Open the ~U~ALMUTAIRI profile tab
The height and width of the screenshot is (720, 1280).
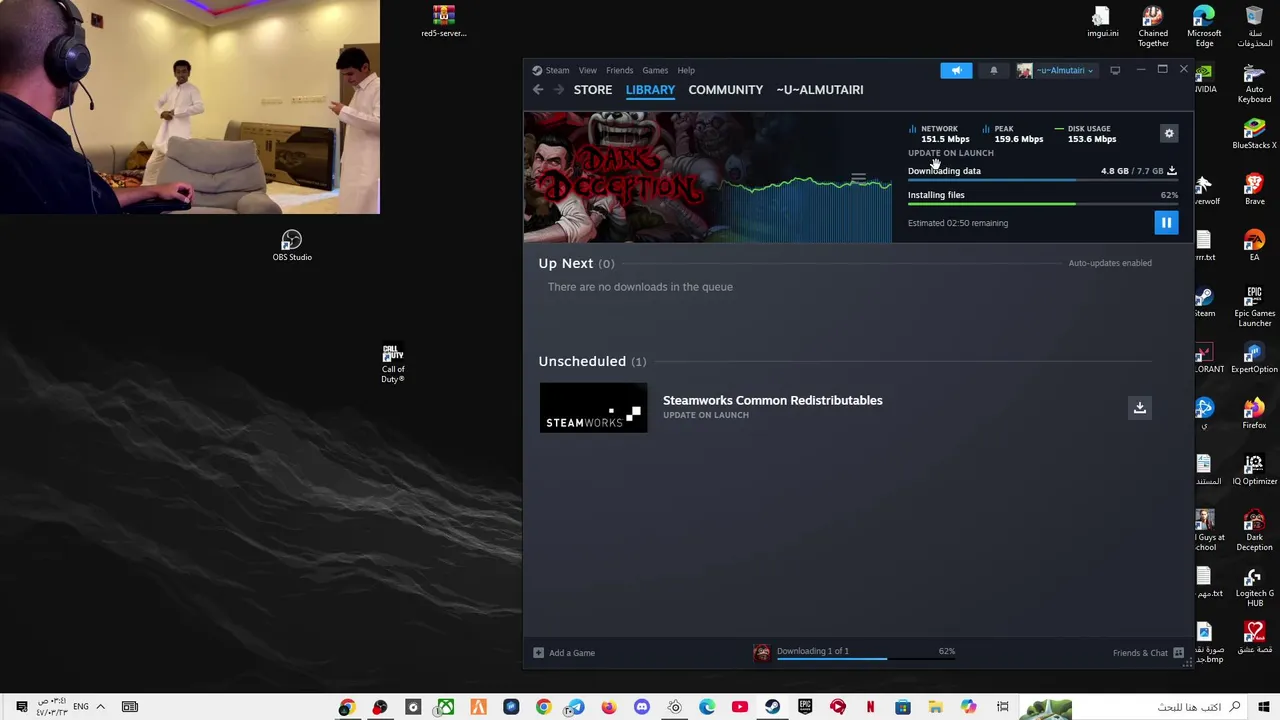pyautogui.click(x=820, y=90)
